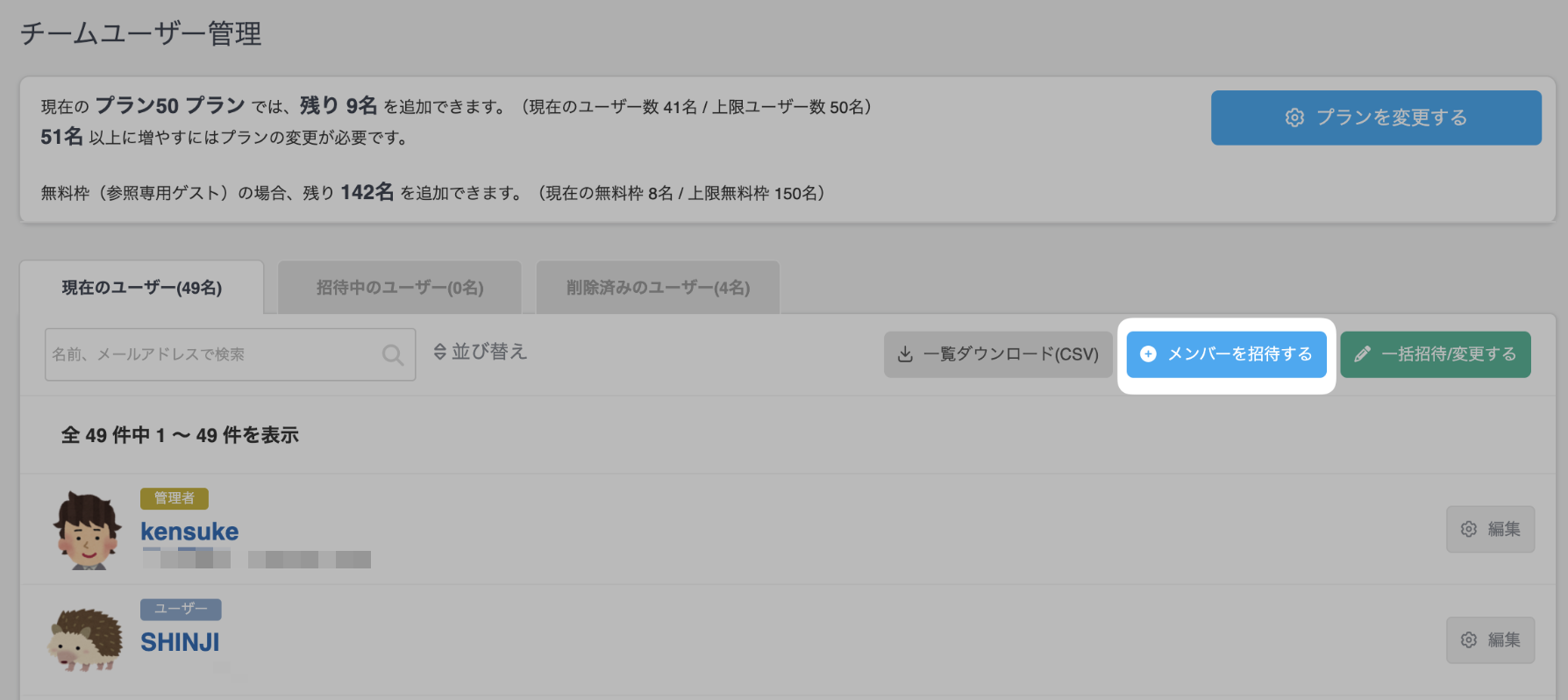Viewport: 1568px width, 700px height.
Task: Open the kensuke user name link
Action: (189, 532)
